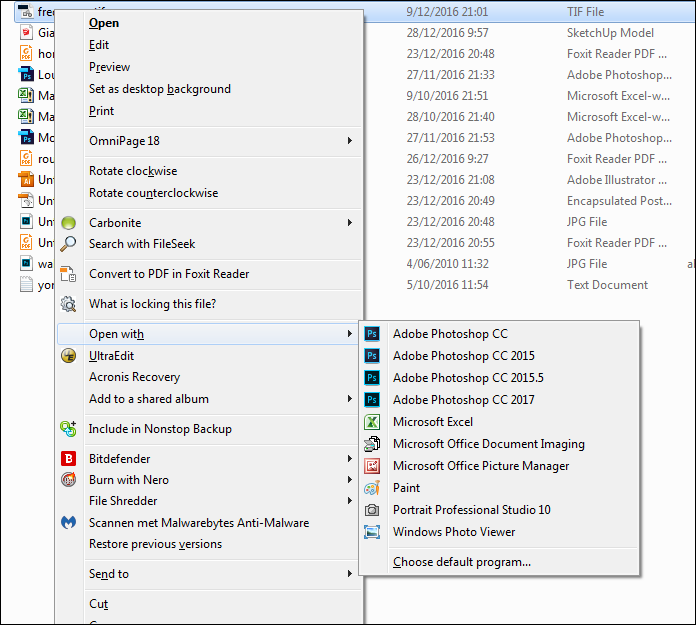Open with Adobe Photoshop CC 2017

click(463, 400)
